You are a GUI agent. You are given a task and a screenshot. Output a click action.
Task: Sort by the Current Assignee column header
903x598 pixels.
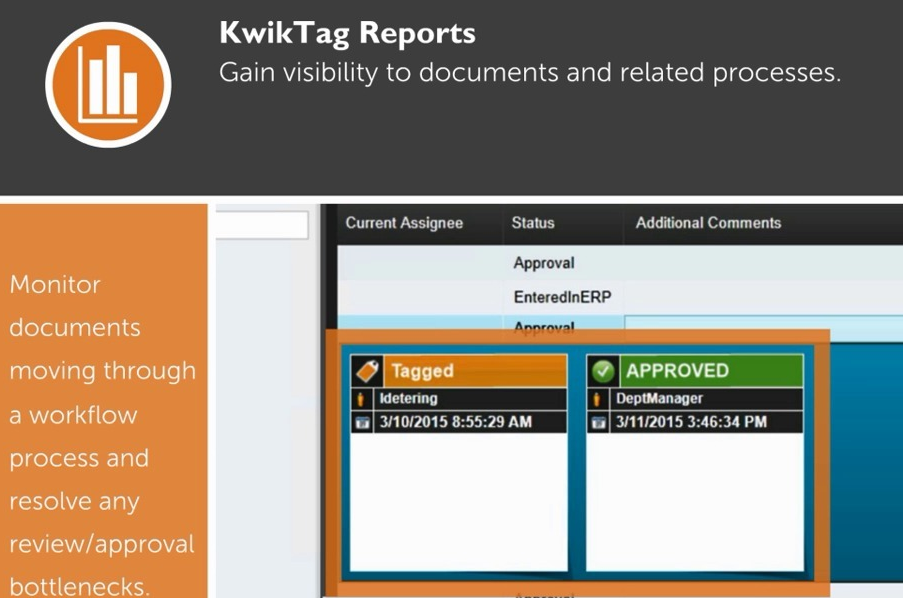404,223
